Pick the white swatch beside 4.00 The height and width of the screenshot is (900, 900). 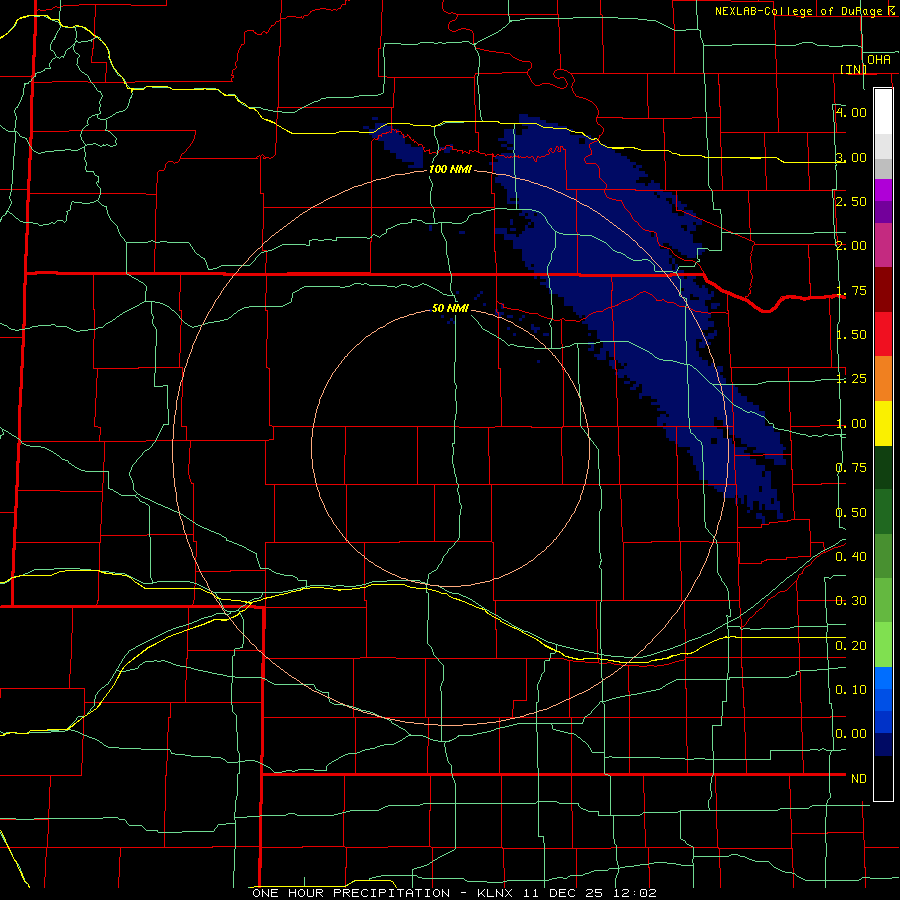click(883, 111)
